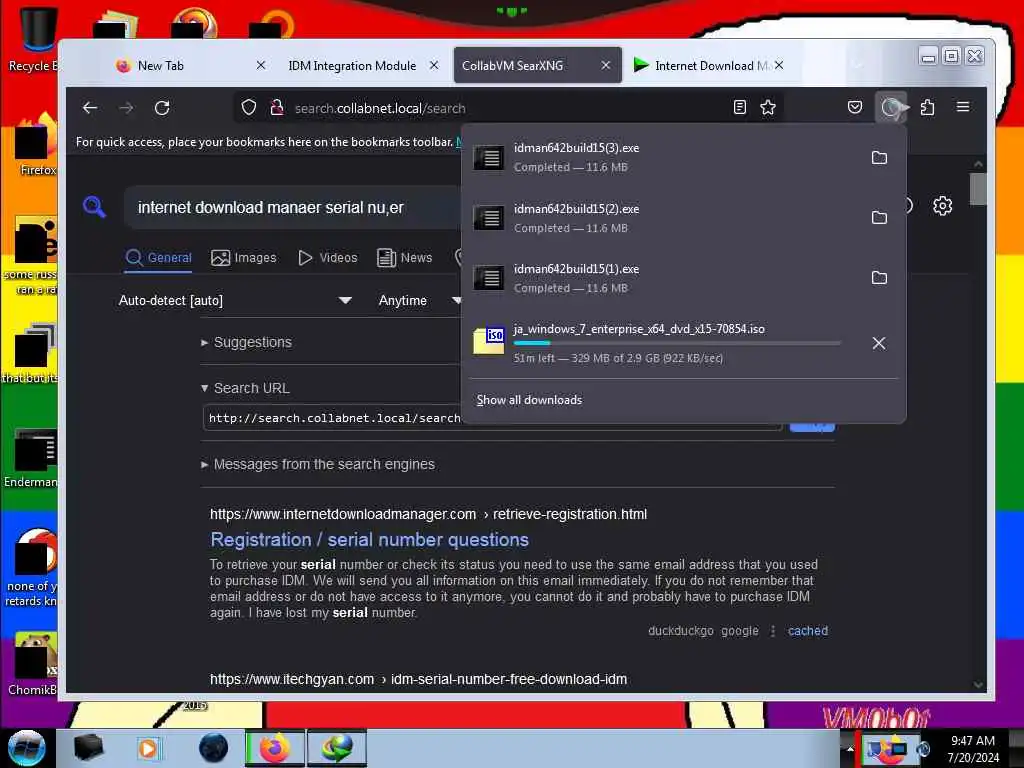Open tracking protection shield icon
Screen dimensions: 1024x768
(249, 108)
